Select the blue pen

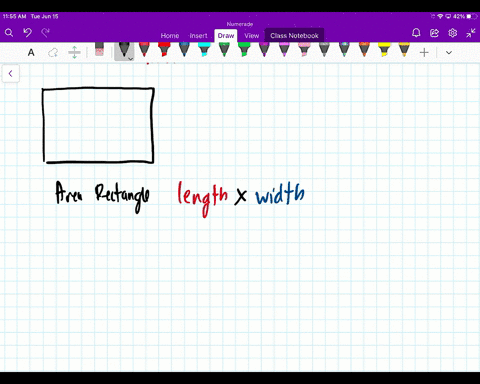[184, 49]
